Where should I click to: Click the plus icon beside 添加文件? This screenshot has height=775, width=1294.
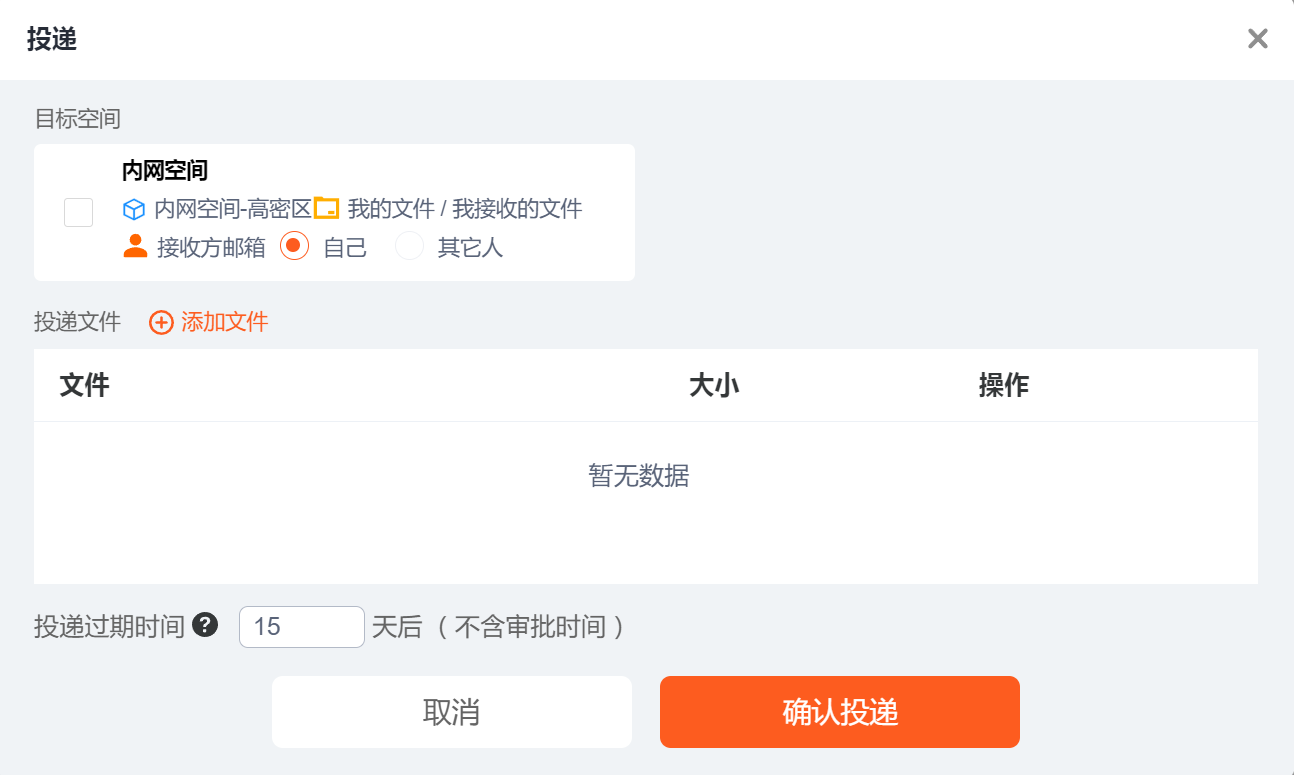coord(161,322)
